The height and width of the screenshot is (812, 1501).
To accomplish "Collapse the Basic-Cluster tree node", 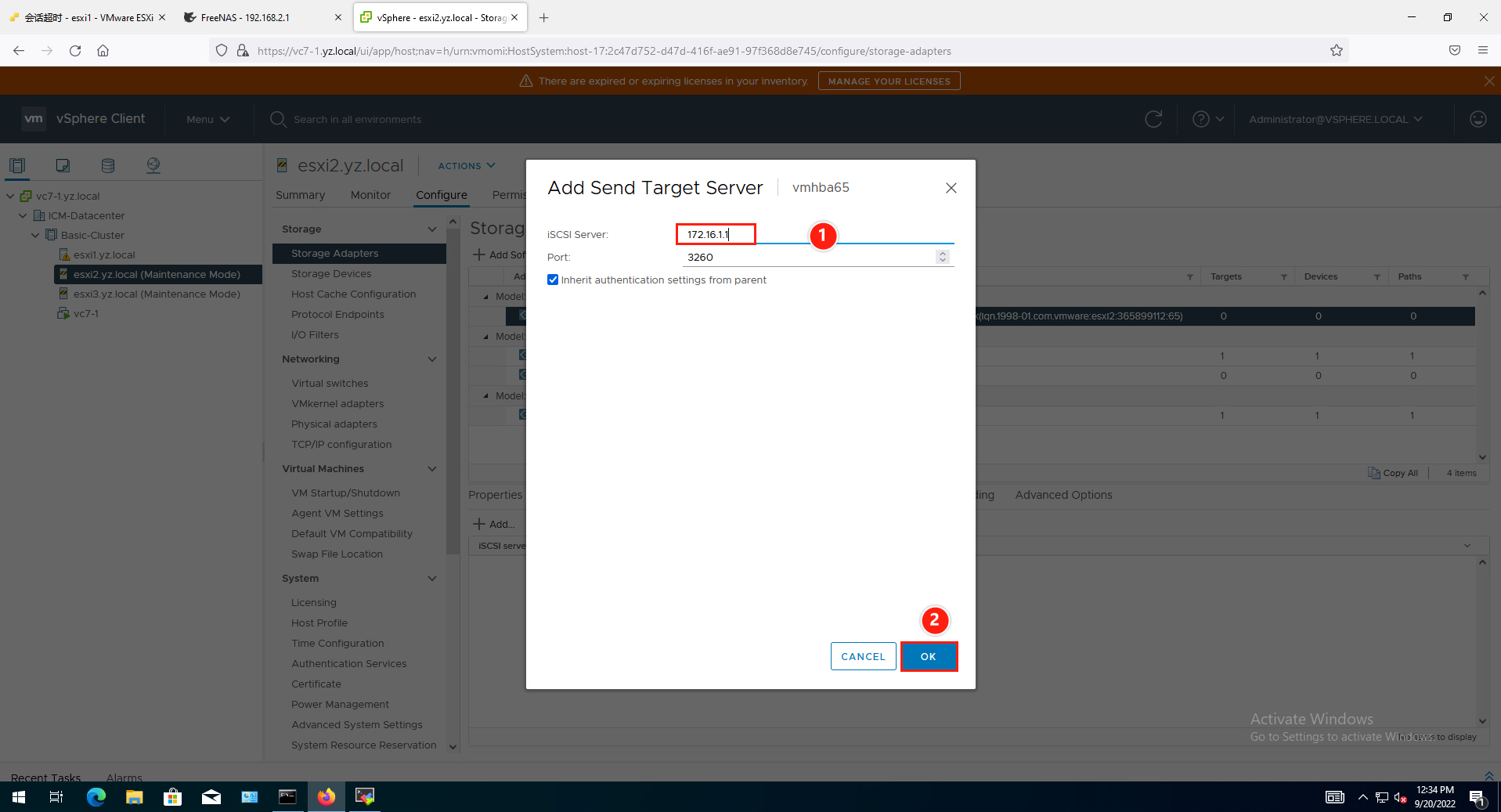I will pos(34,235).
